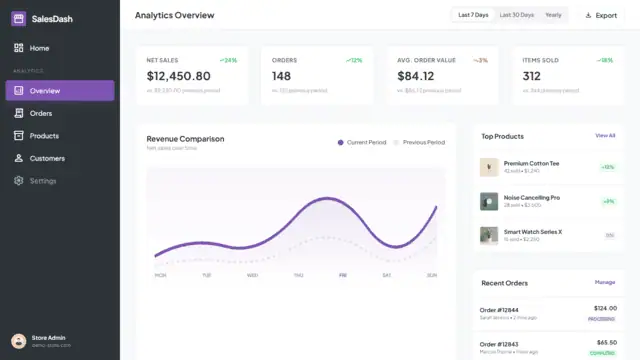
Task: Click the MON label on chart axis
Action: 160,276
